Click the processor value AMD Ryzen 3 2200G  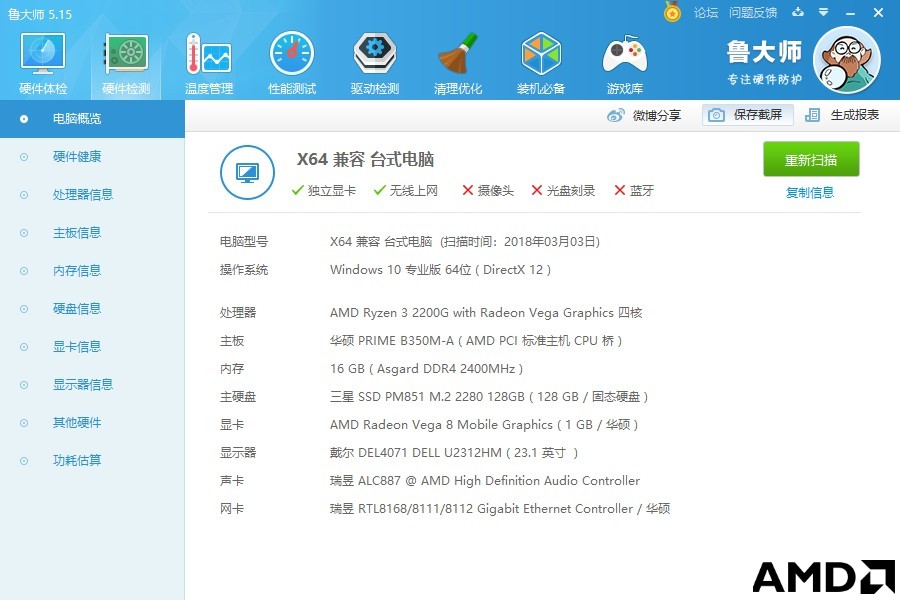(486, 313)
